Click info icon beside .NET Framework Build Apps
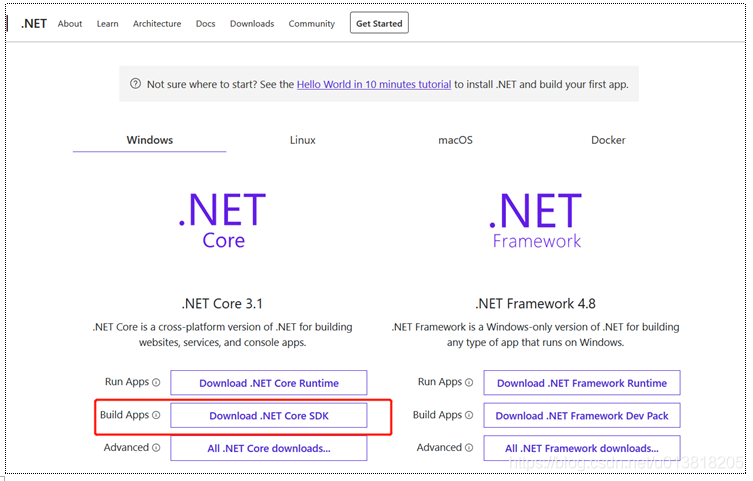The height and width of the screenshot is (481, 753). click(469, 415)
